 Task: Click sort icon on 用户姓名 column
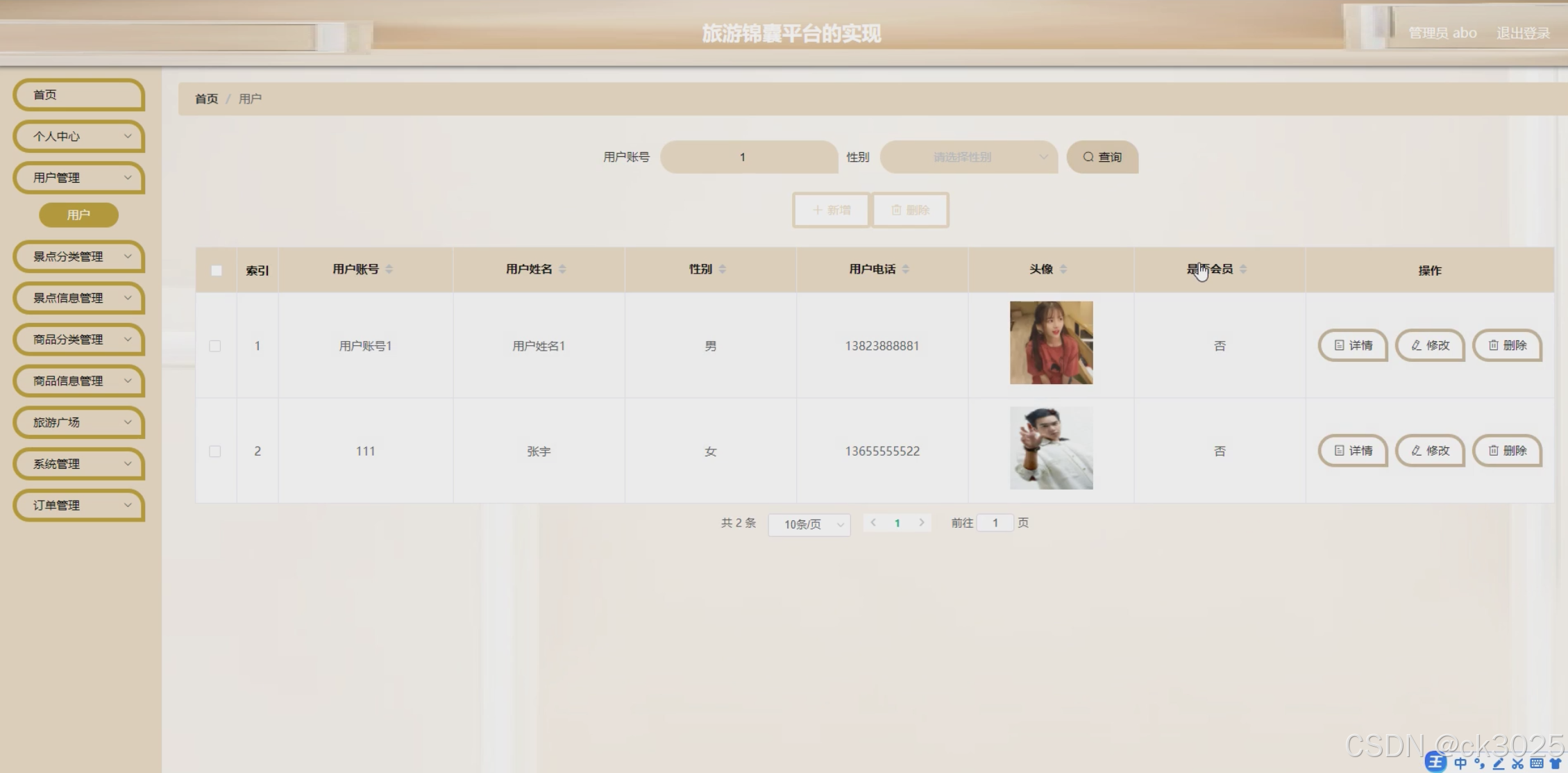click(x=562, y=269)
